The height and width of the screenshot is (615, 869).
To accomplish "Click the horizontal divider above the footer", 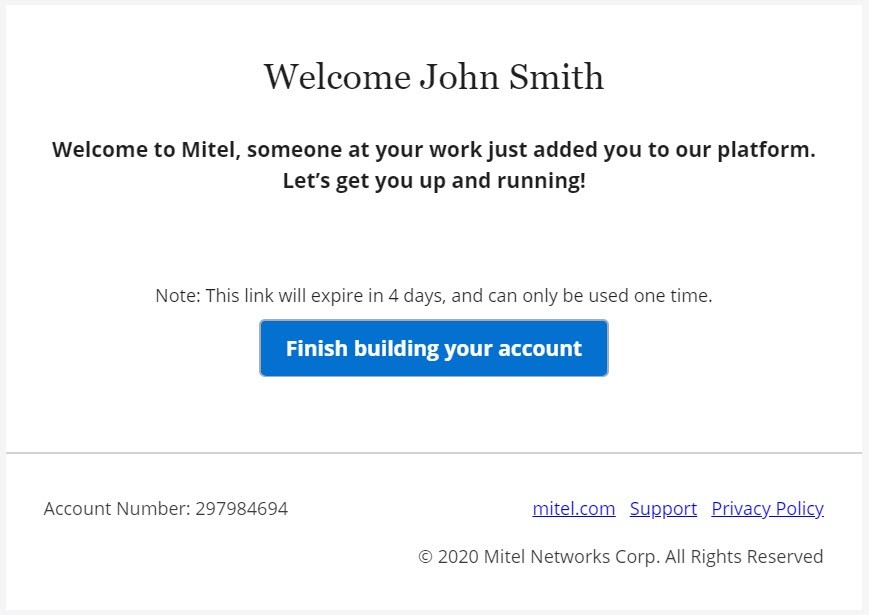I will pyautogui.click(x=433, y=453).
